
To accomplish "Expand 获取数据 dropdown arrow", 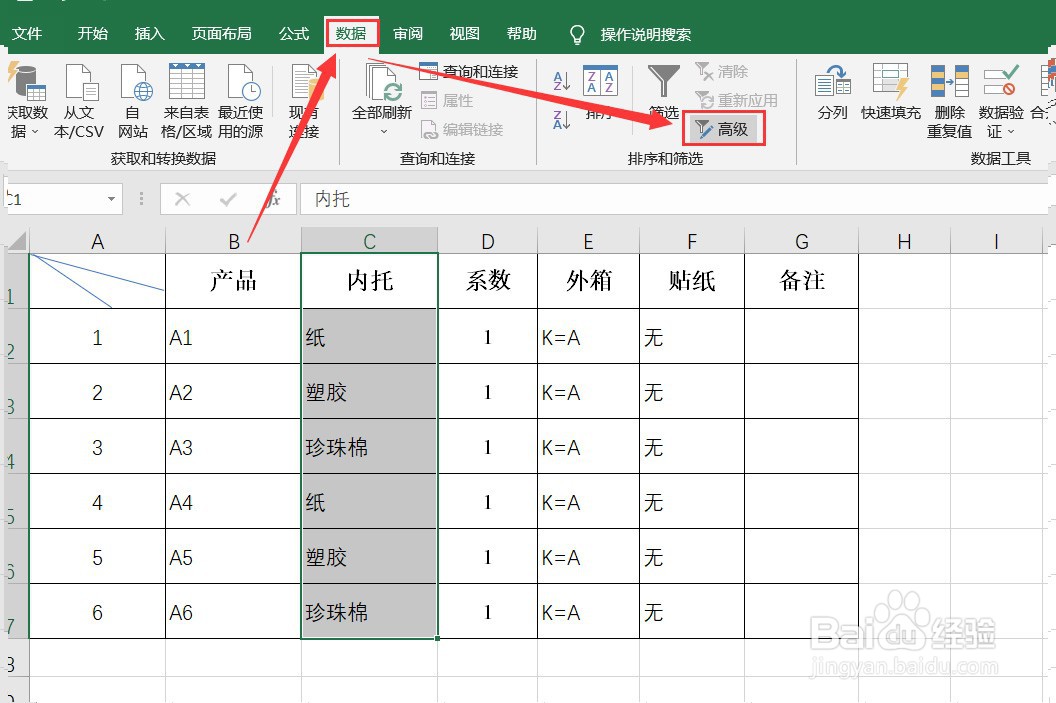I will [35, 132].
